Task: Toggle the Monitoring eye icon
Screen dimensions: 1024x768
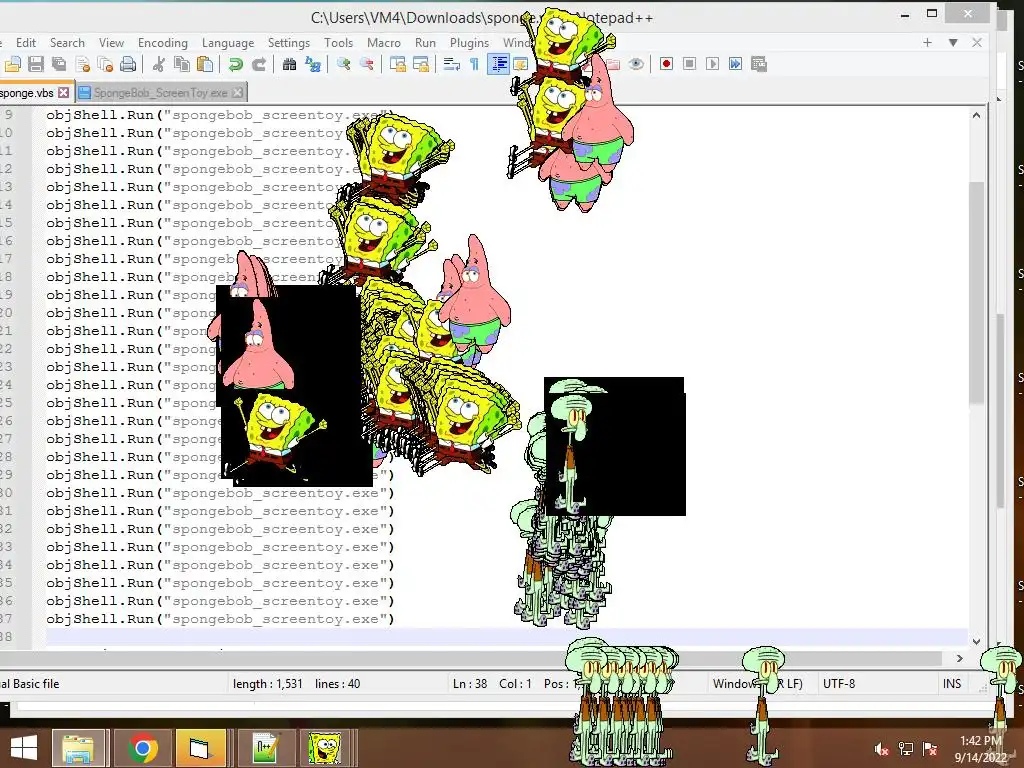Action: [636, 64]
